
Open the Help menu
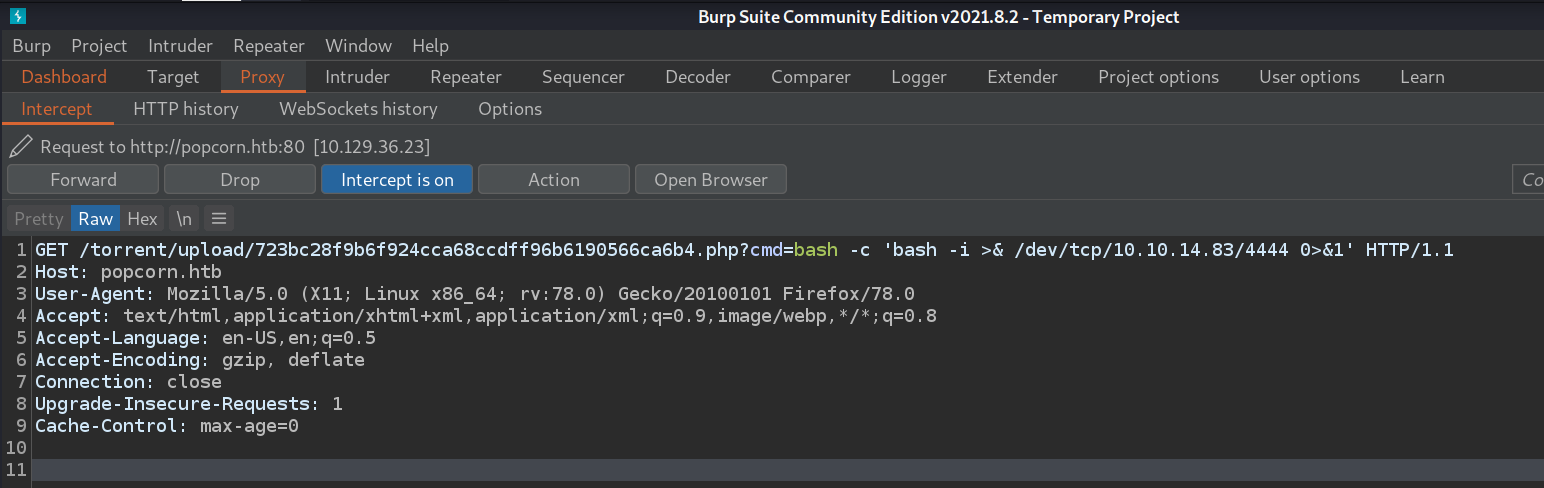click(430, 46)
